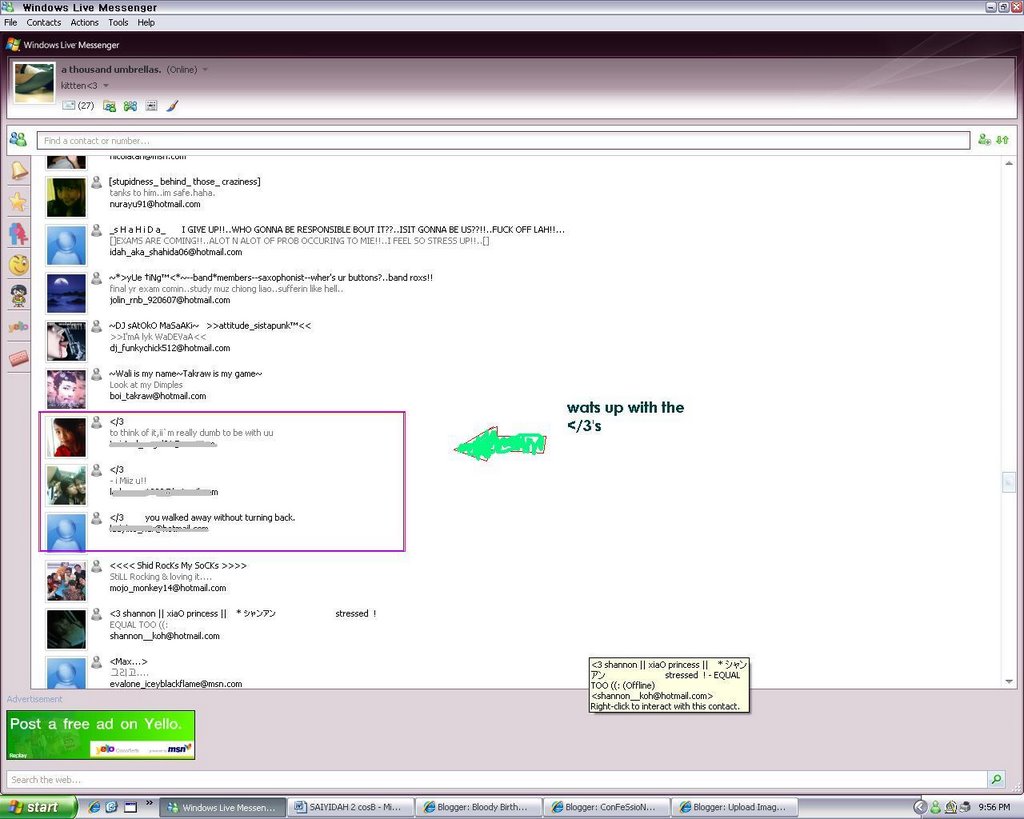The image size is (1024, 819).
Task: Open the Yello sidebar tab
Action: (x=19, y=327)
